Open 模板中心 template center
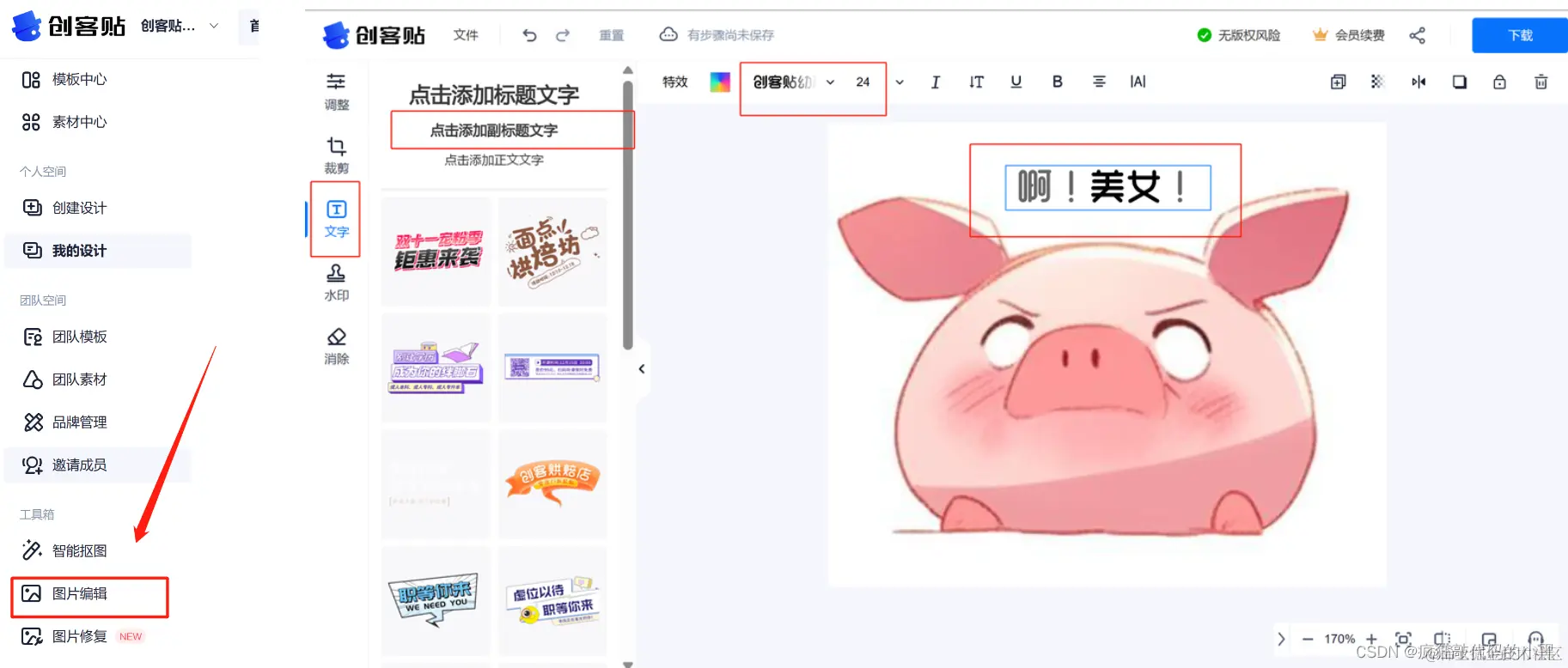 point(64,79)
